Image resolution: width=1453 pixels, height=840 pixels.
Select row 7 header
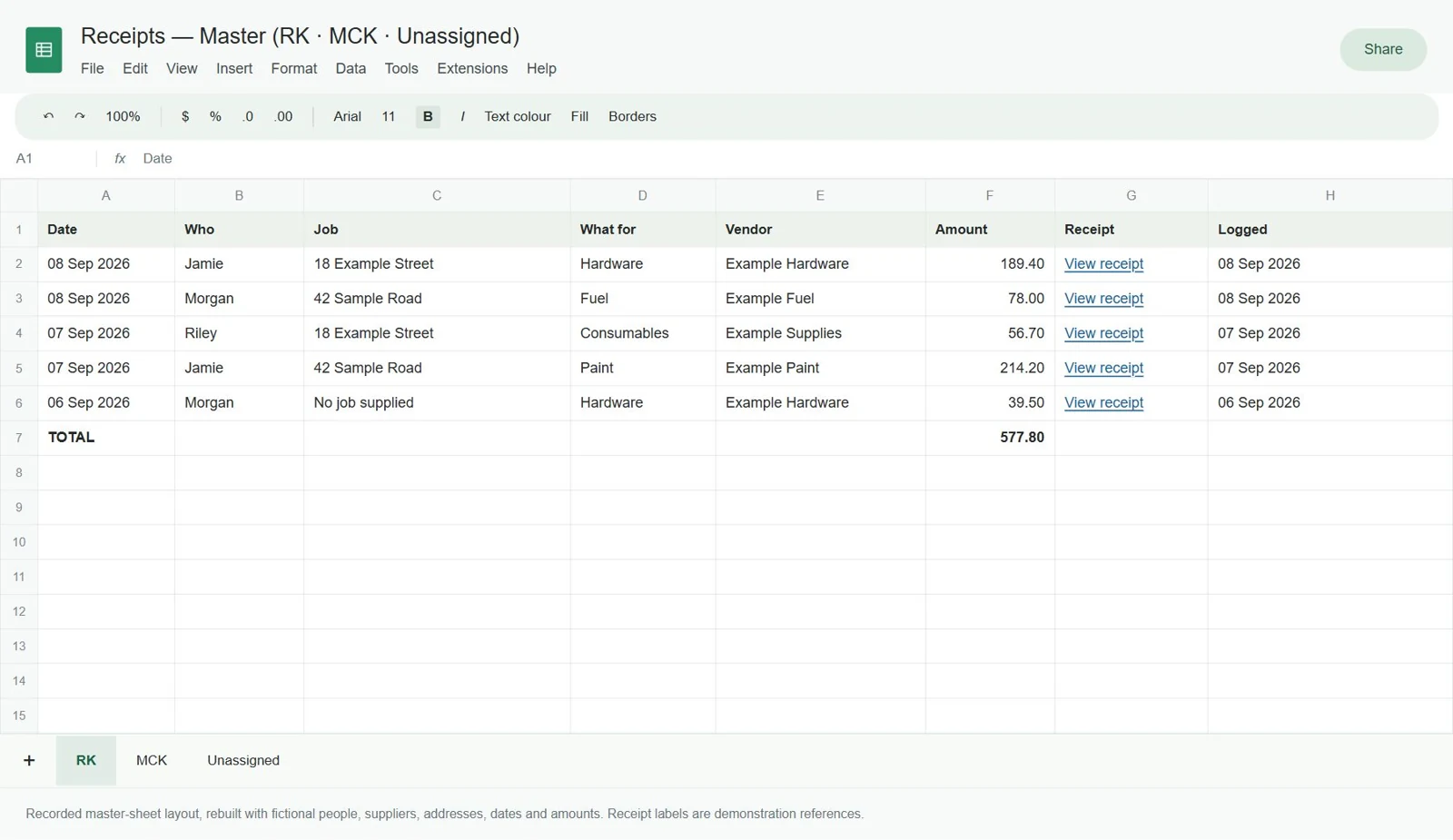pyautogui.click(x=19, y=438)
